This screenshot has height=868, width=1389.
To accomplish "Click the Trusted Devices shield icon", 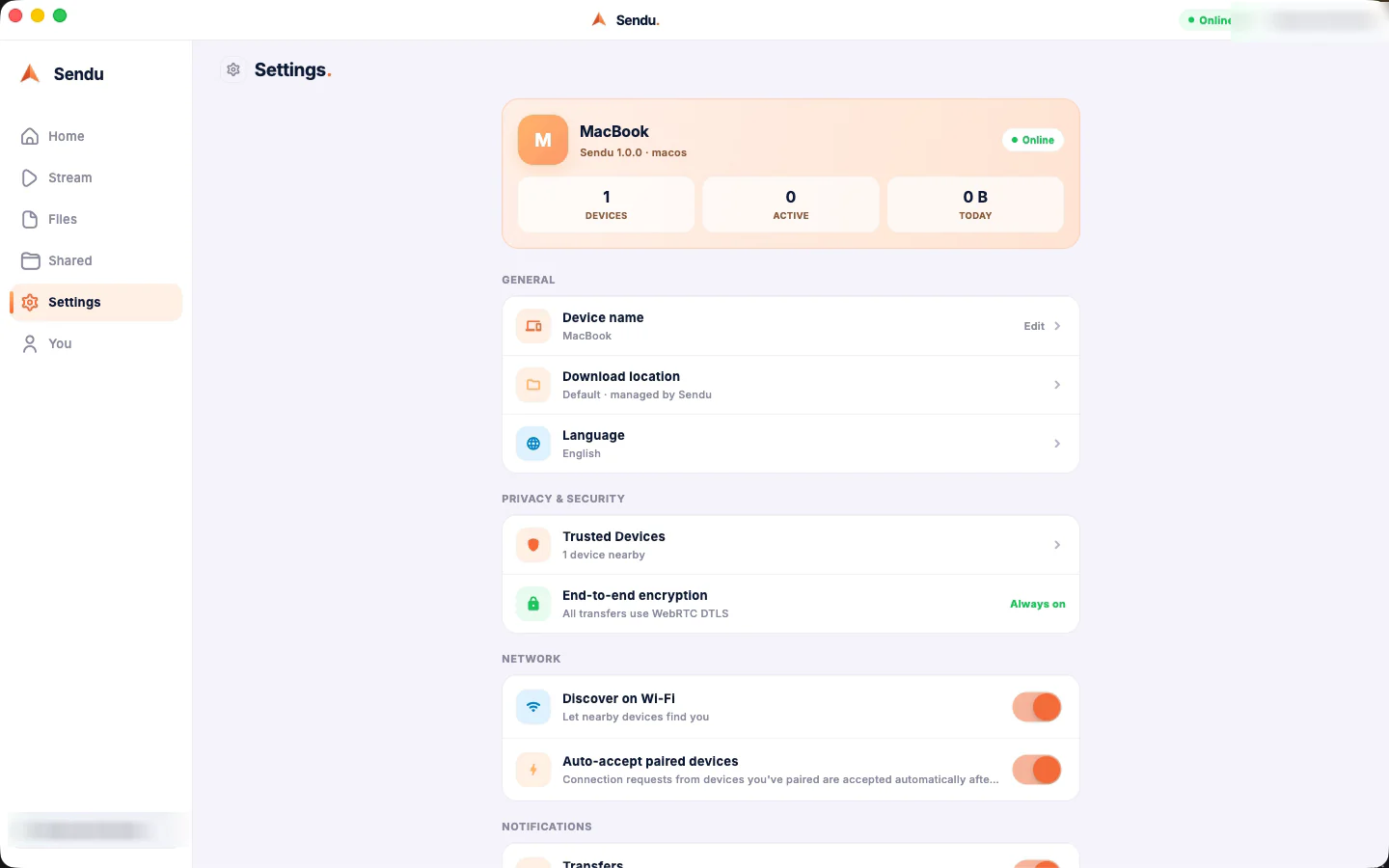I will click(x=533, y=545).
